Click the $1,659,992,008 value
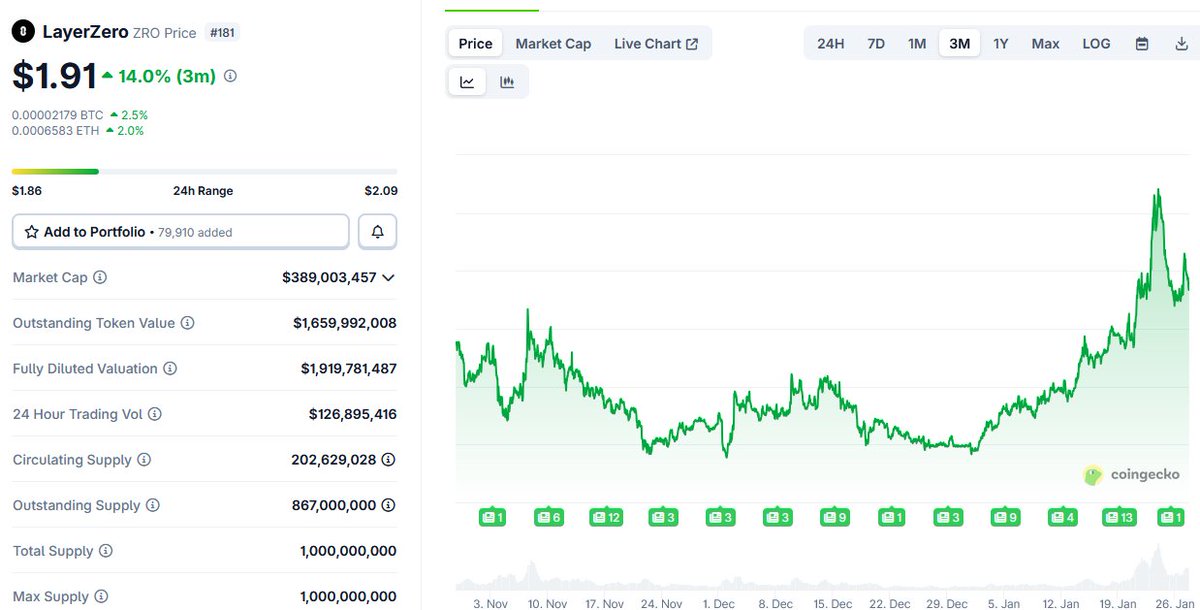Screen dimensions: 1200x610 click(x=345, y=323)
